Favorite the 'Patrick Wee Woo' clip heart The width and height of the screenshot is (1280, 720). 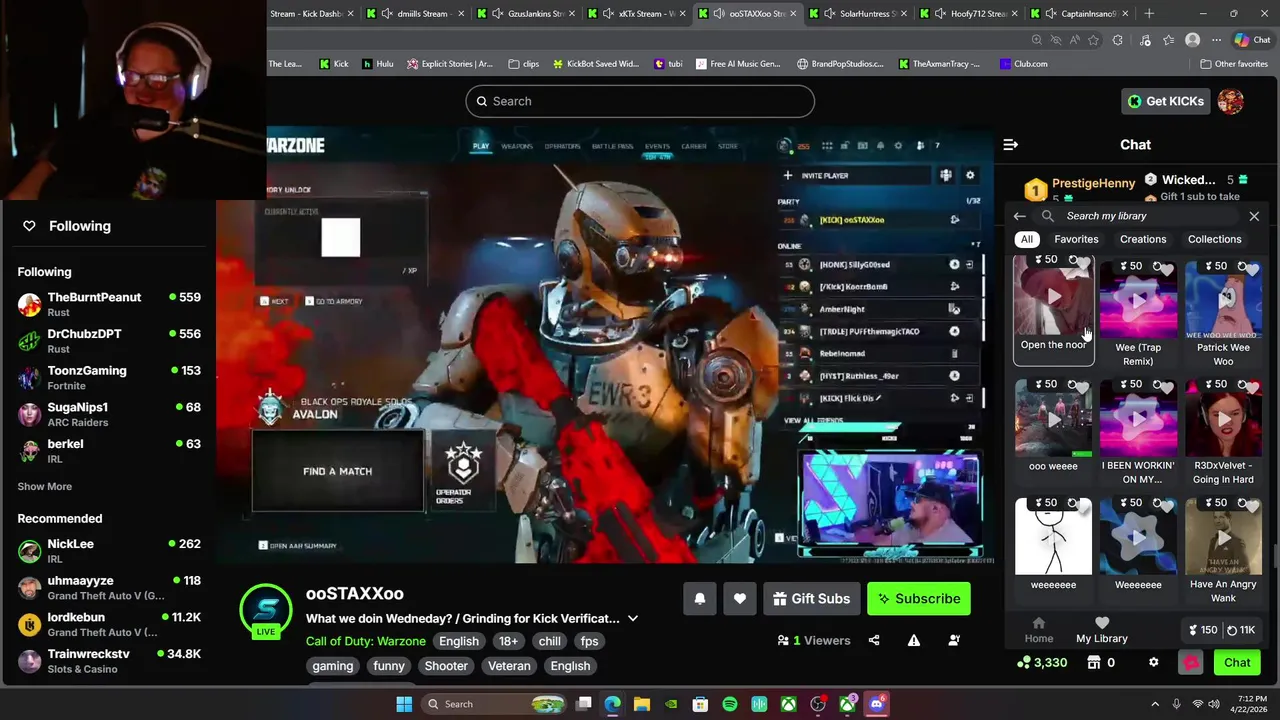(x=1251, y=269)
